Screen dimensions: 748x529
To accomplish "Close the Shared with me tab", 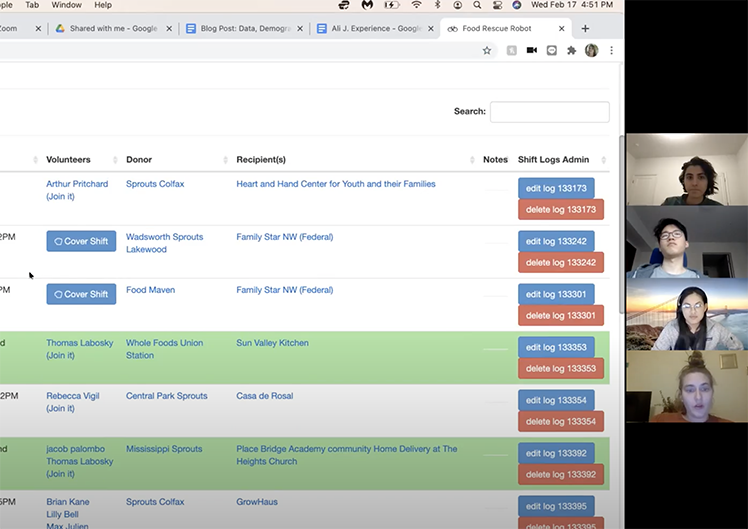I will pyautogui.click(x=169, y=29).
